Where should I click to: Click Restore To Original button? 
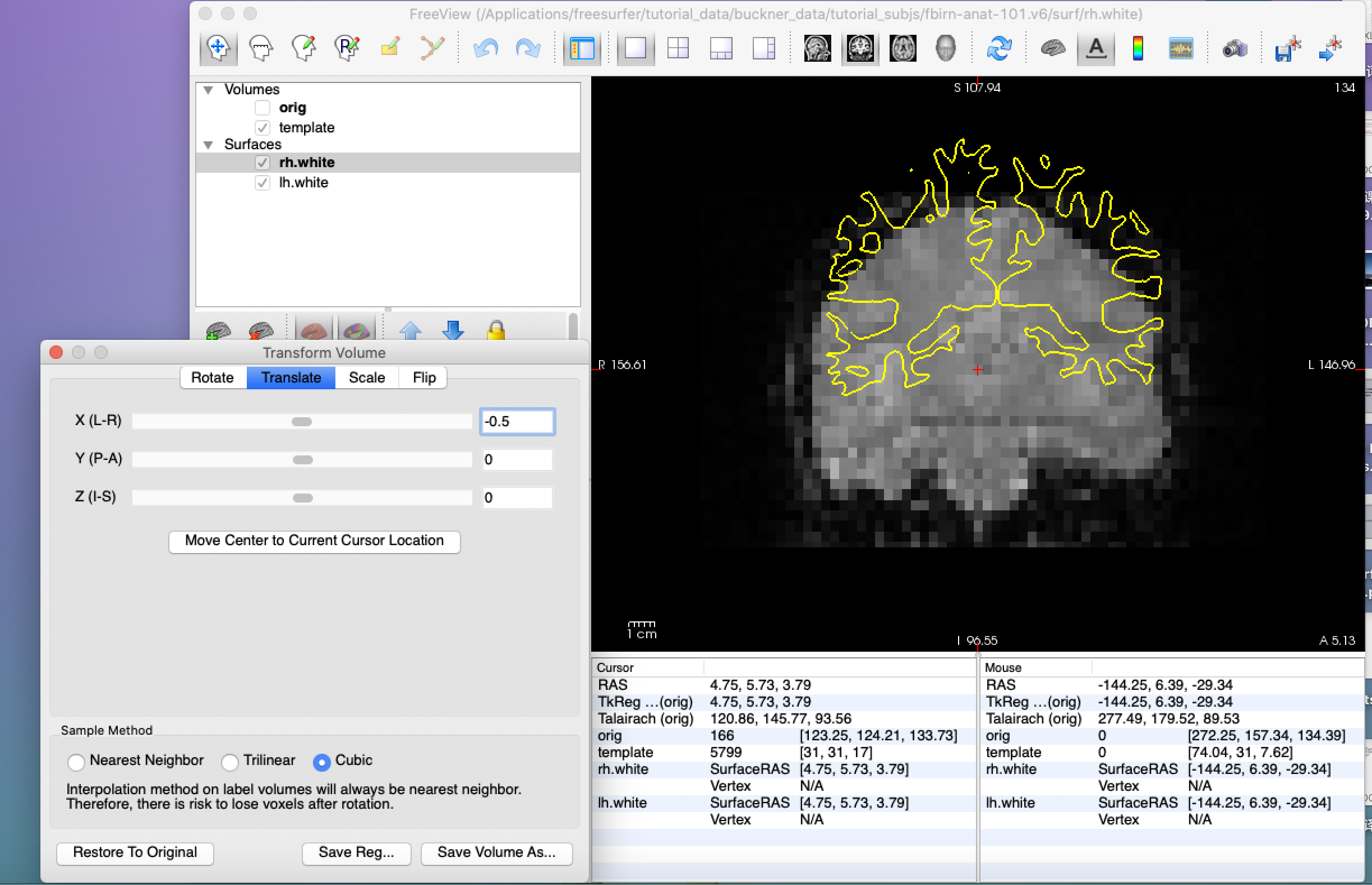point(135,852)
